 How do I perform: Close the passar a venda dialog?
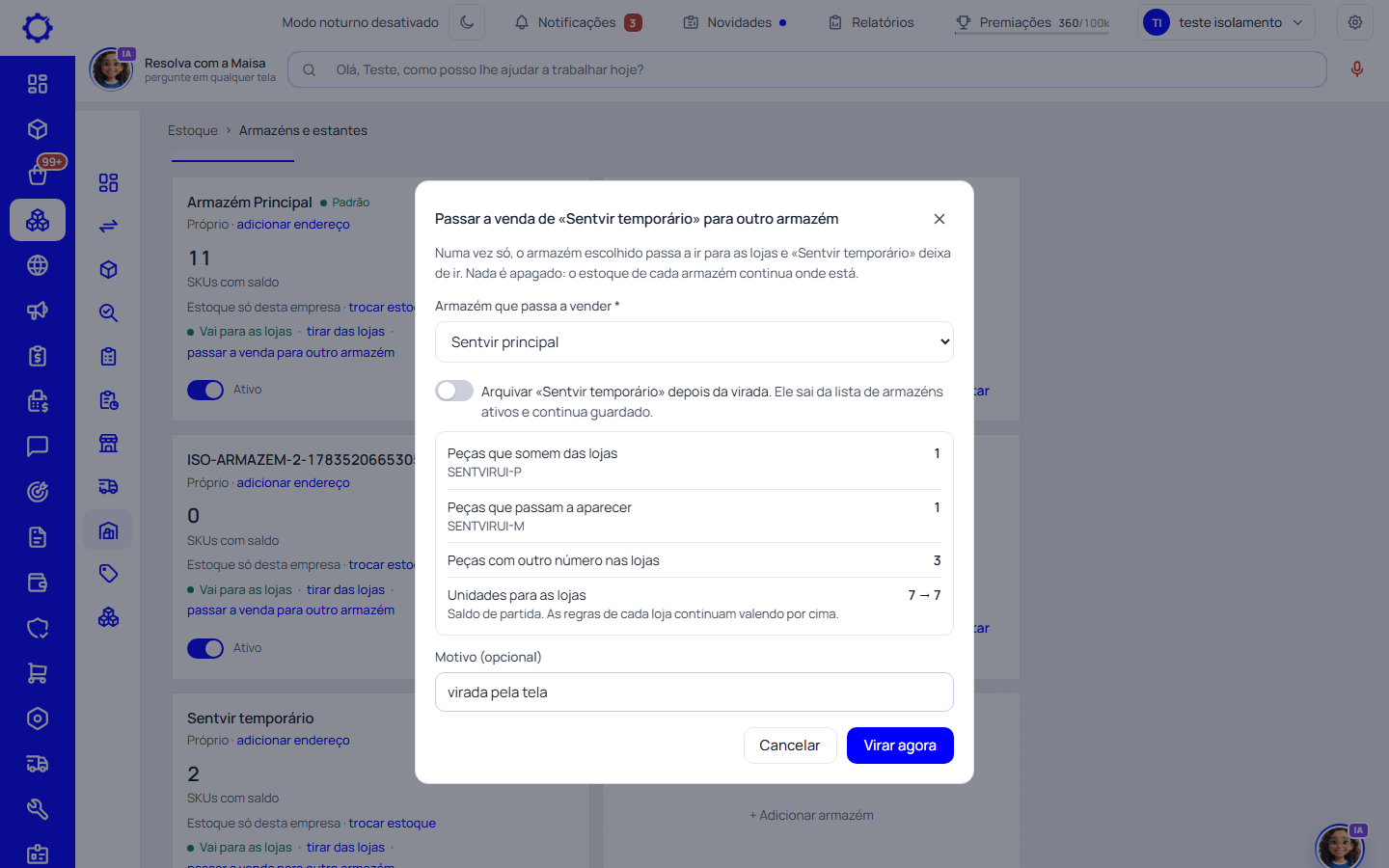click(940, 219)
